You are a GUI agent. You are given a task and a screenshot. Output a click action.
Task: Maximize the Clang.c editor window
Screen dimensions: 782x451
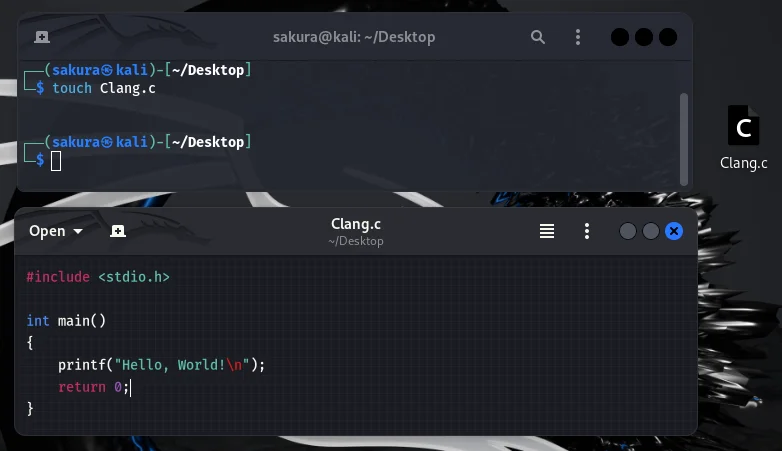click(x=650, y=231)
